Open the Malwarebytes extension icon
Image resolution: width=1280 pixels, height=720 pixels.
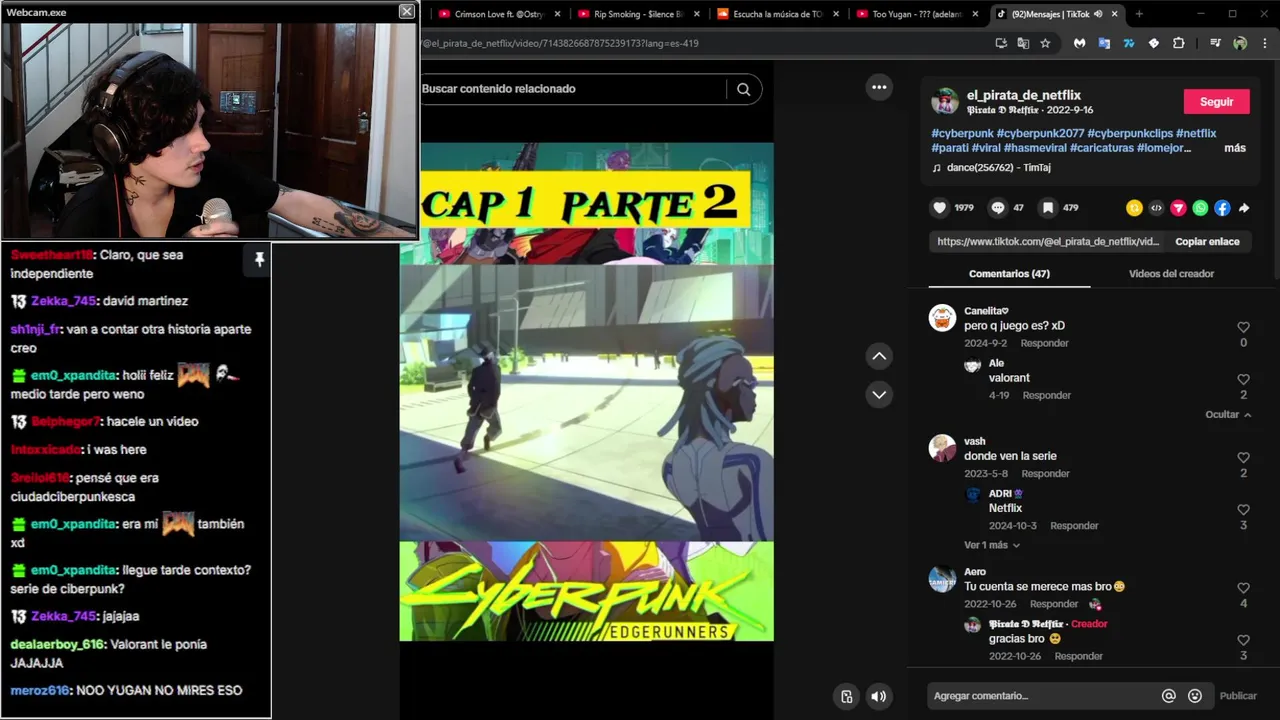[x=1080, y=43]
